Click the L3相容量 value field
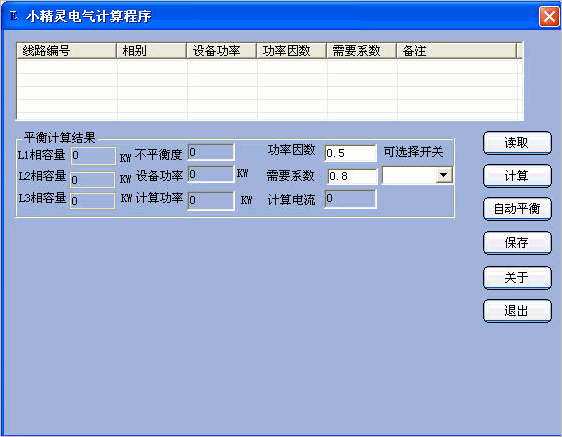This screenshot has height=437, width=562. tap(92, 200)
